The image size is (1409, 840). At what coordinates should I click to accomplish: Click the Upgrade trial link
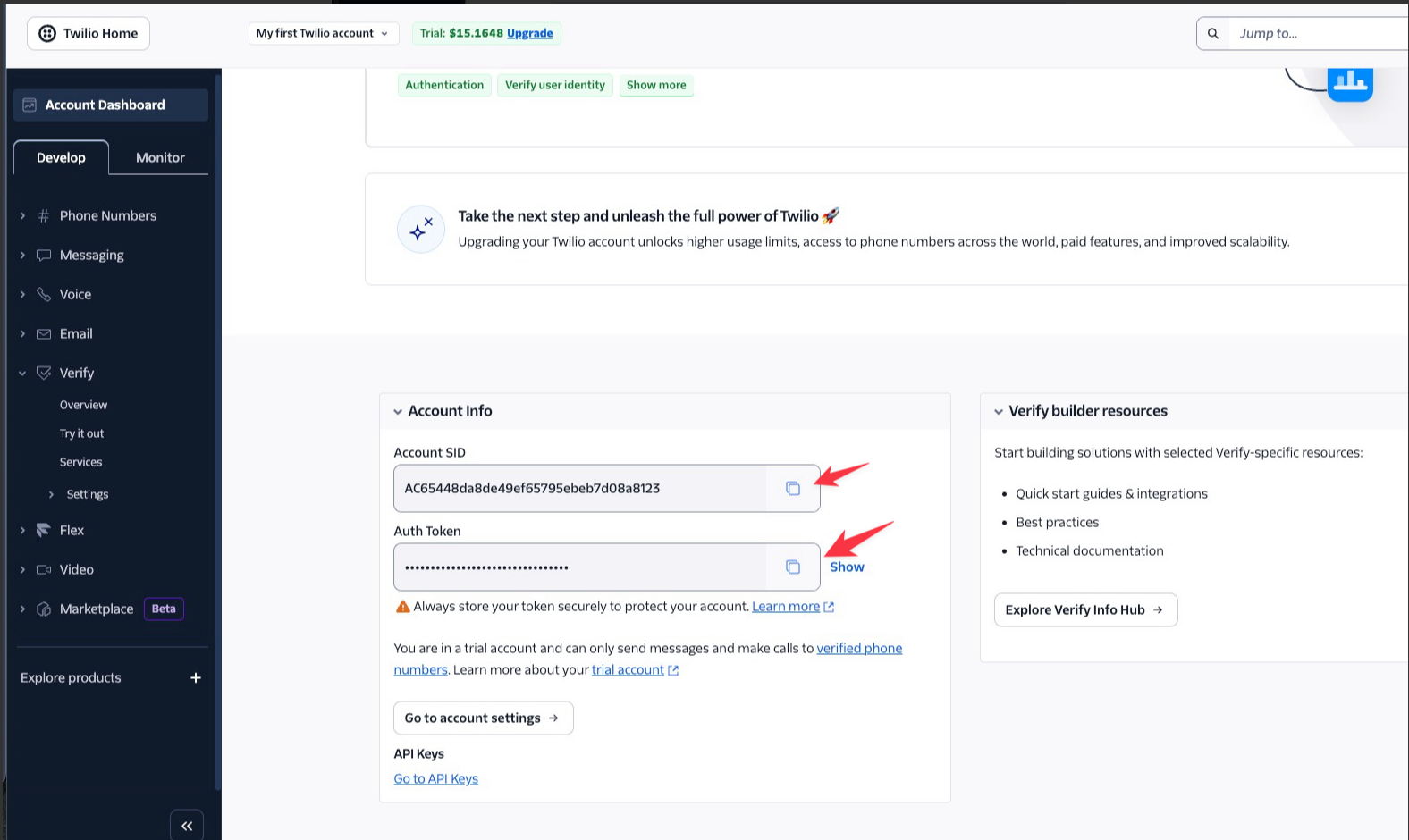529,33
